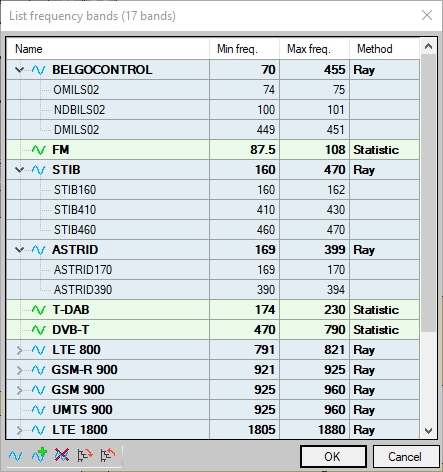443x472 pixels.
Task: Select the DVB-T band name
Action: 71,330
